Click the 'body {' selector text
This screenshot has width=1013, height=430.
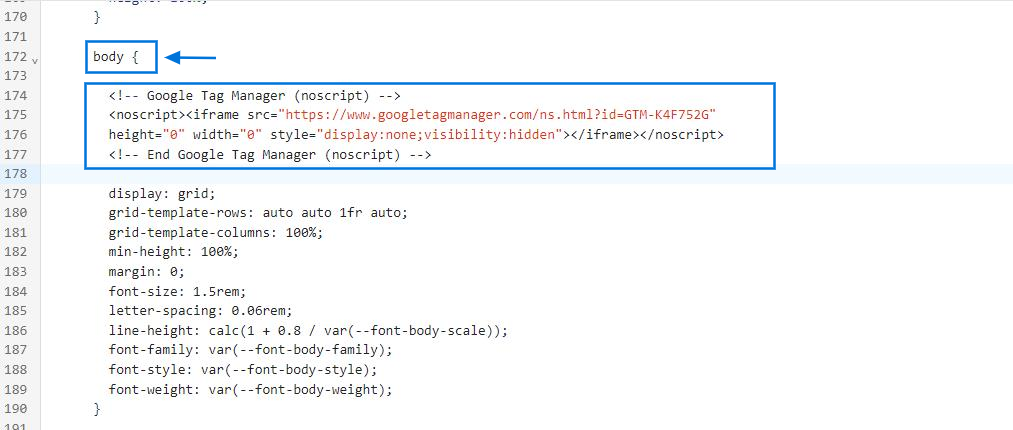click(116, 57)
